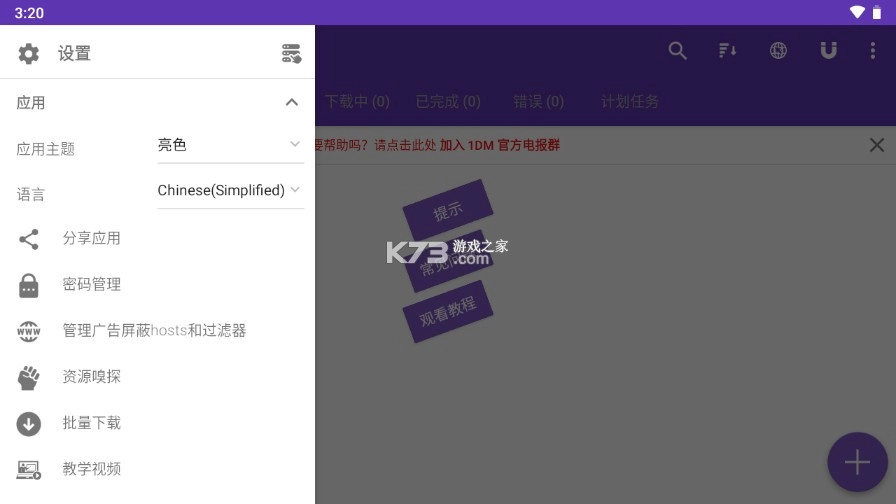This screenshot has width=896, height=504.
Task: Switch to the 计划任务 tab
Action: (x=630, y=102)
